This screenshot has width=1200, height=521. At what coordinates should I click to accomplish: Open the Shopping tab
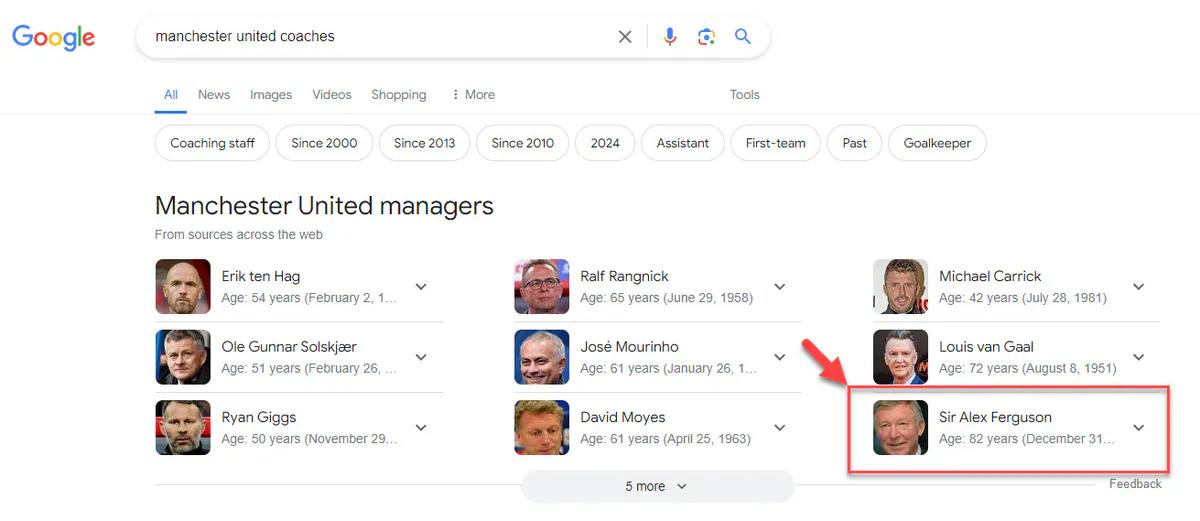[x=399, y=95]
